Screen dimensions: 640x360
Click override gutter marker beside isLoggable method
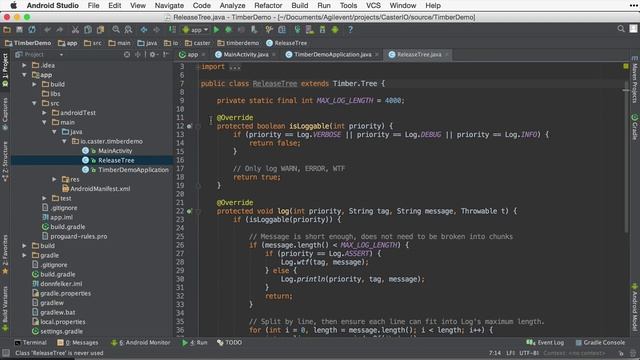[x=189, y=126]
